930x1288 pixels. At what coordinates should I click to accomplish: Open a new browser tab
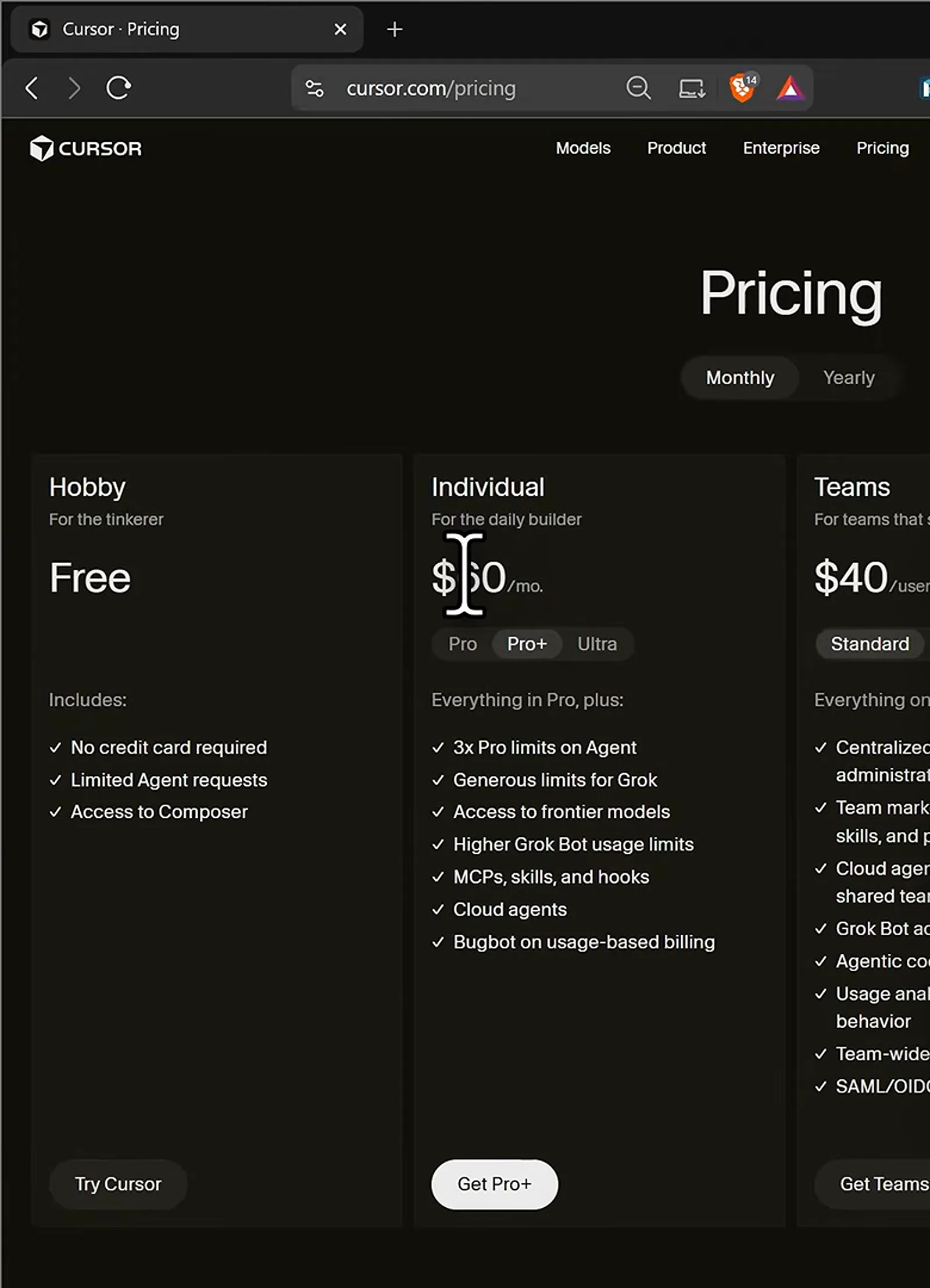click(395, 29)
